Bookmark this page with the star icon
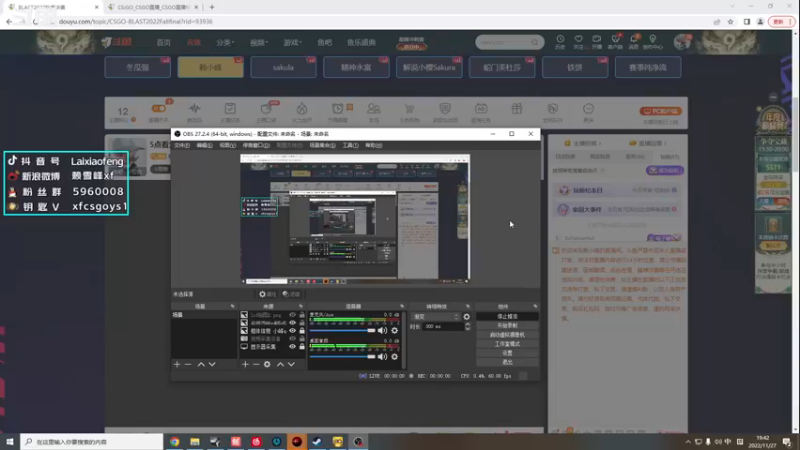The image size is (800, 450). (731, 21)
